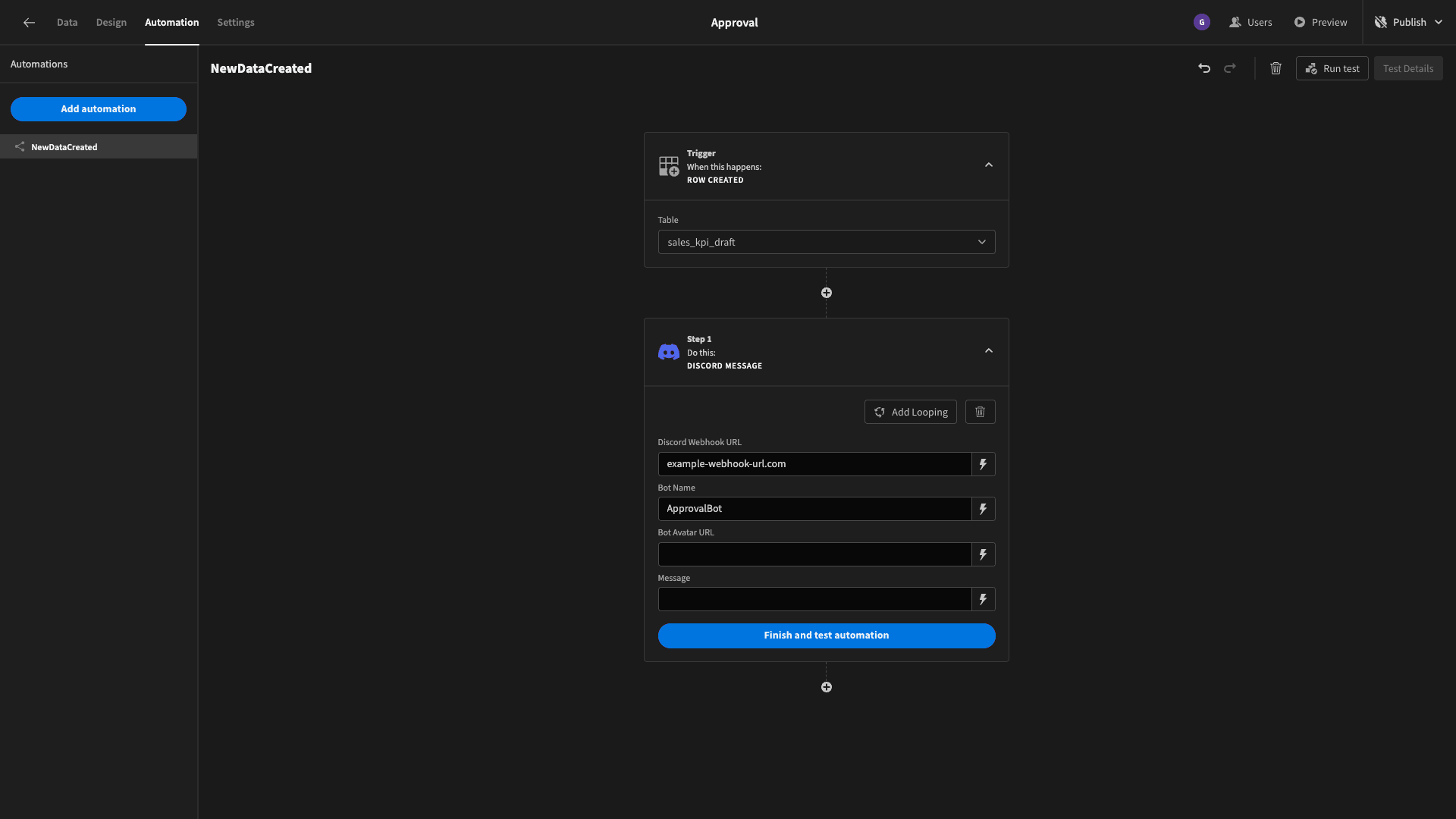Collapse the Trigger block chevron
Viewport: 1456px width, 819px height.
pos(989,165)
